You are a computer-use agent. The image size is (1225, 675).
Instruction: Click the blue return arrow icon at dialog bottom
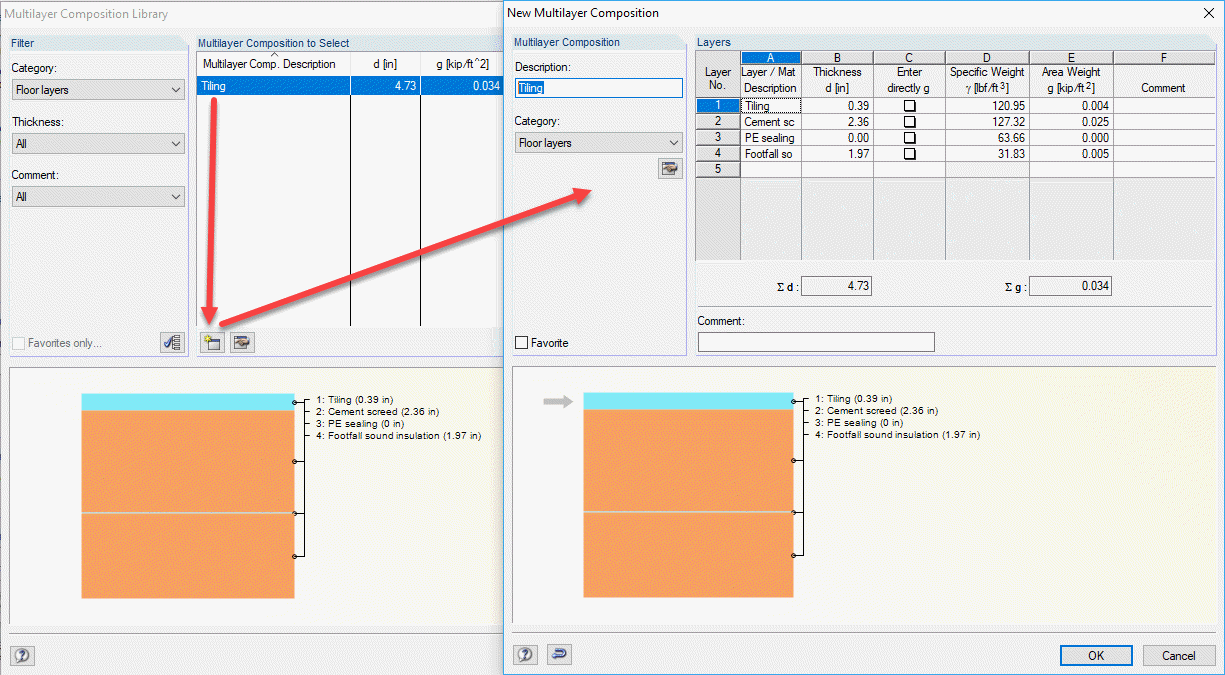[x=558, y=654]
